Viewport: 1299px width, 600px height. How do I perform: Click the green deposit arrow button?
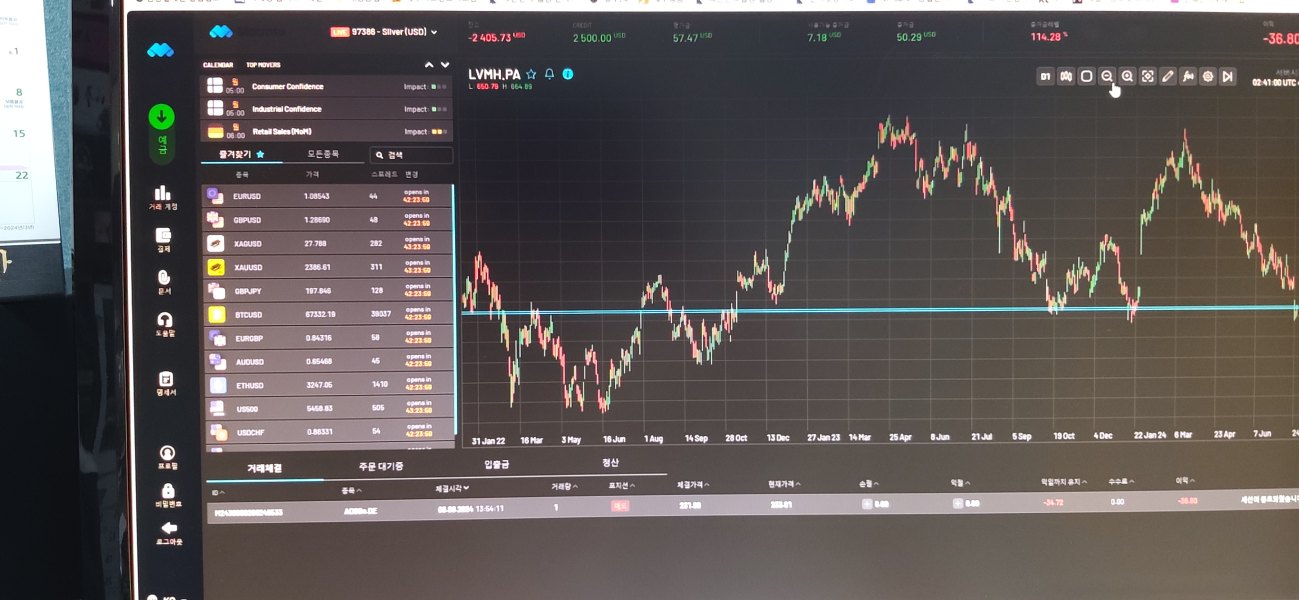161,117
